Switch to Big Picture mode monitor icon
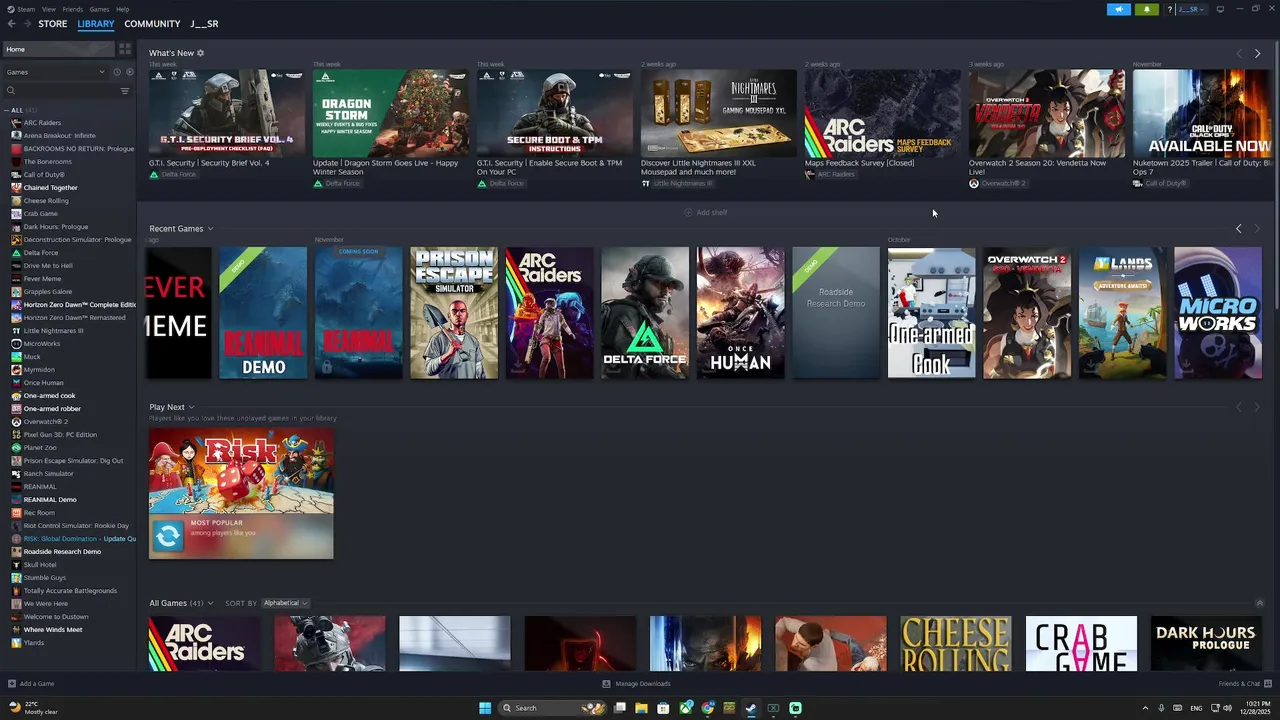1280x720 pixels. click(1220, 9)
